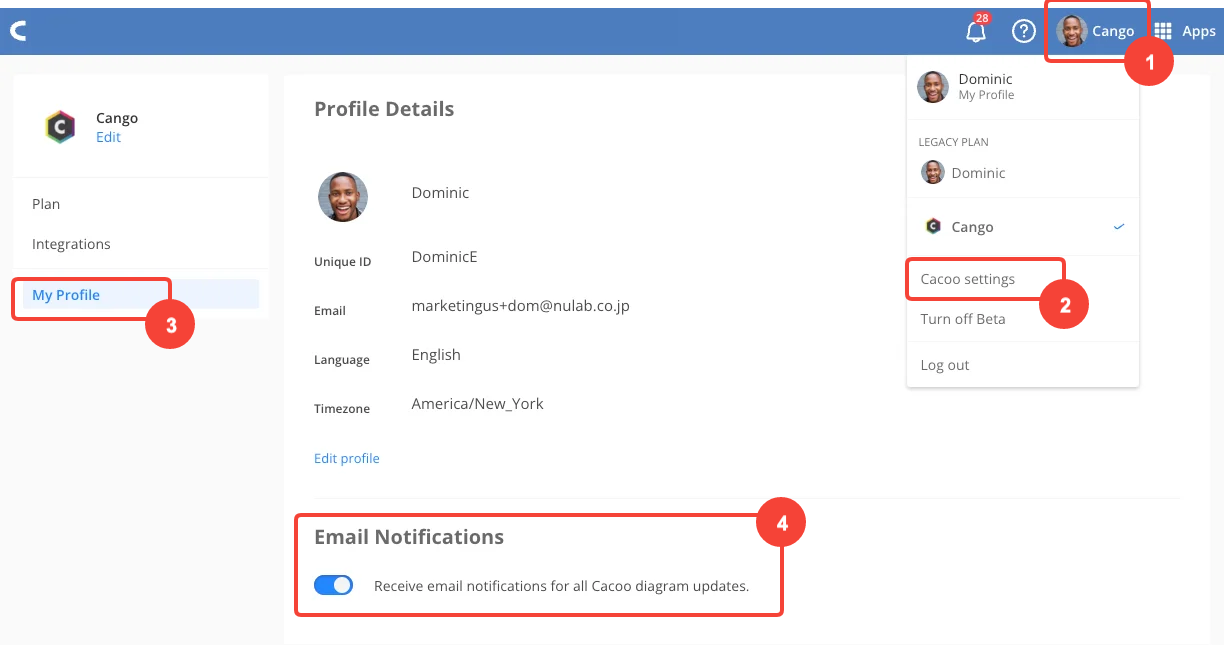The image size is (1224, 645).
Task: Select the Dominic legacy plan account
Action: 1022,173
